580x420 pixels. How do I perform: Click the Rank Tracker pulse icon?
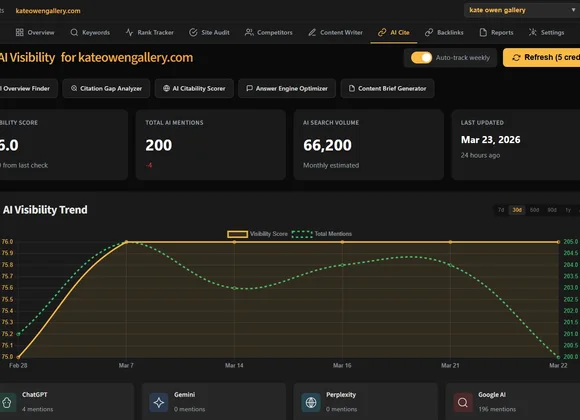pyautogui.click(x=129, y=33)
